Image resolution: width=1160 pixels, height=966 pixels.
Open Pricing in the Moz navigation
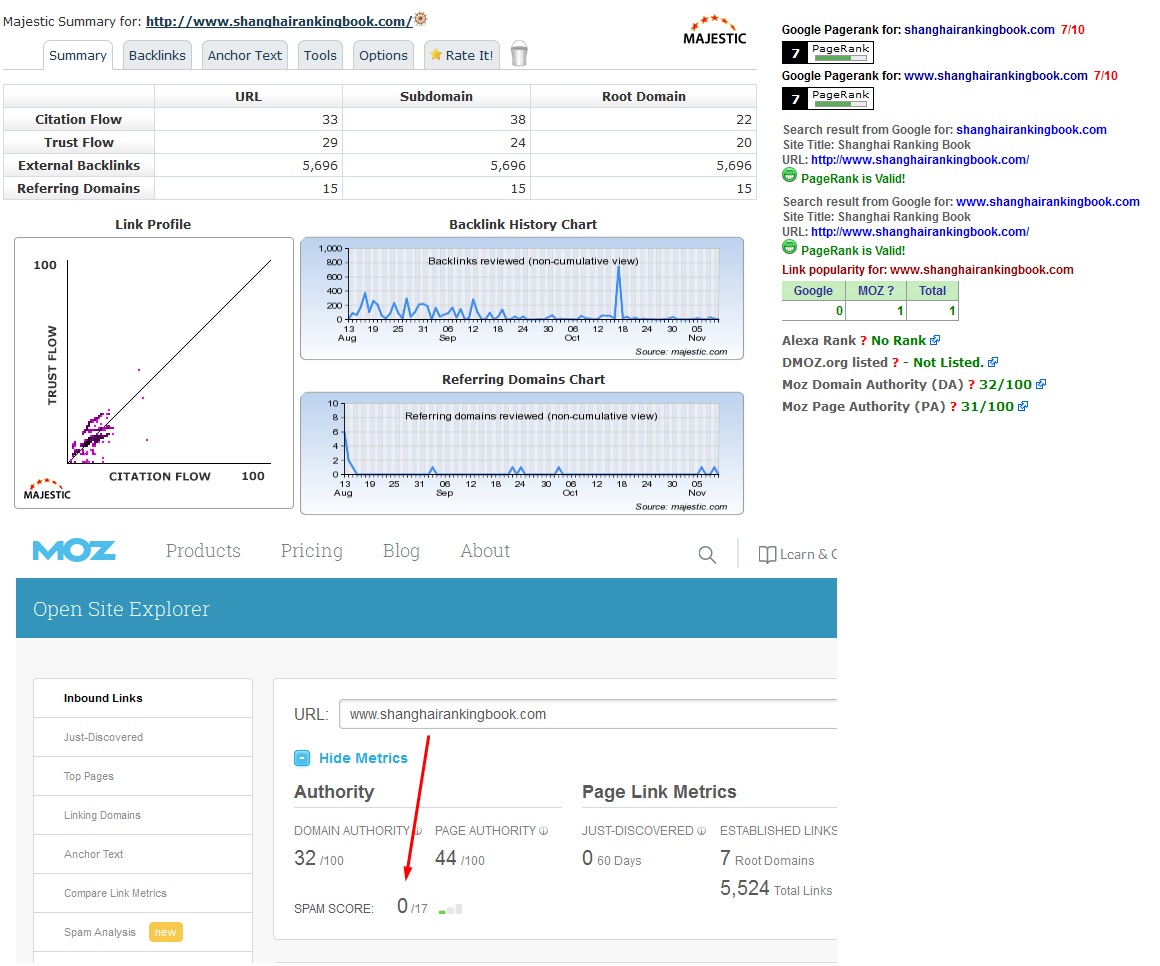311,551
